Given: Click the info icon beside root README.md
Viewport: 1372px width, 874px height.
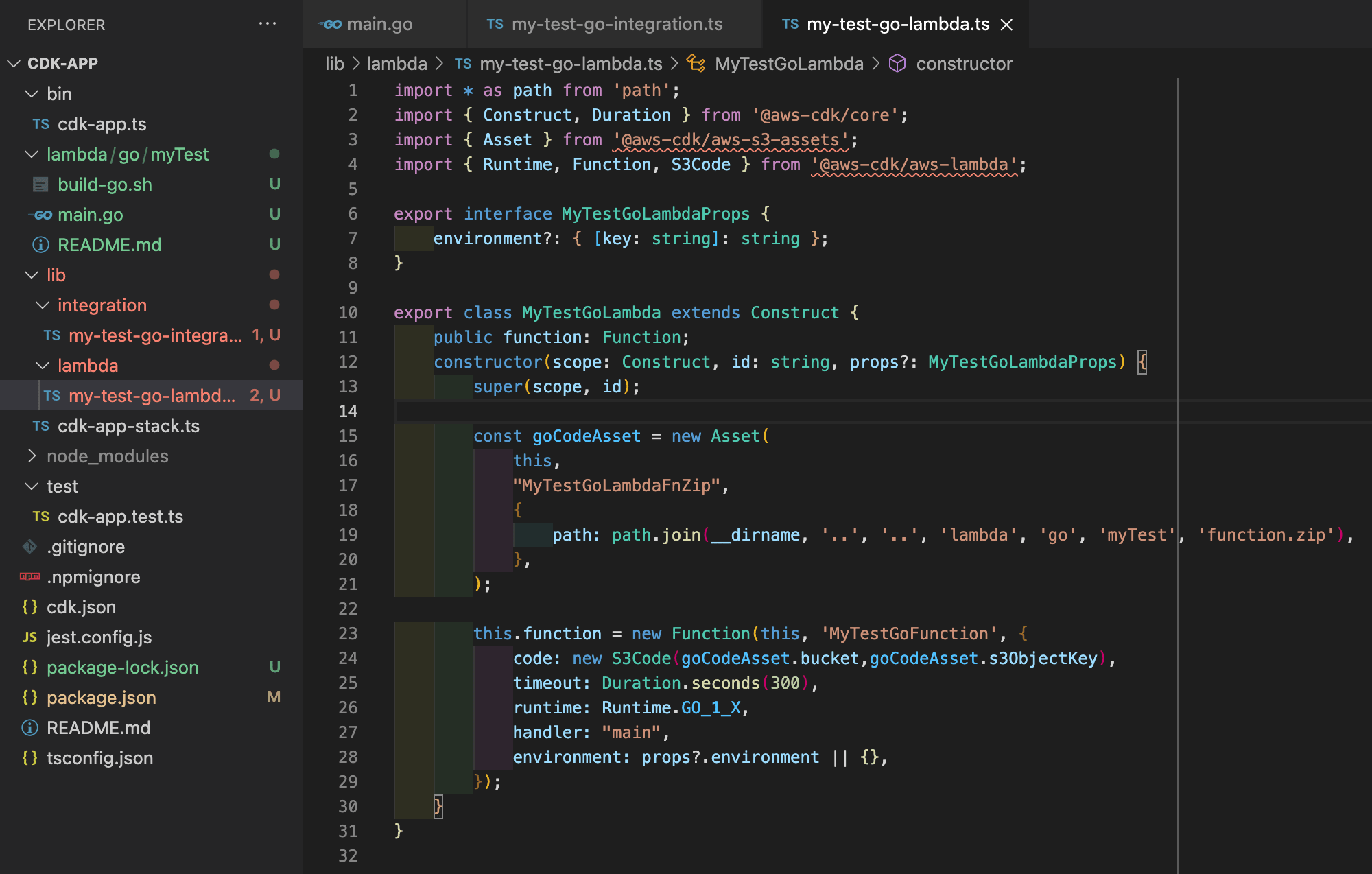Looking at the screenshot, I should 29,728.
